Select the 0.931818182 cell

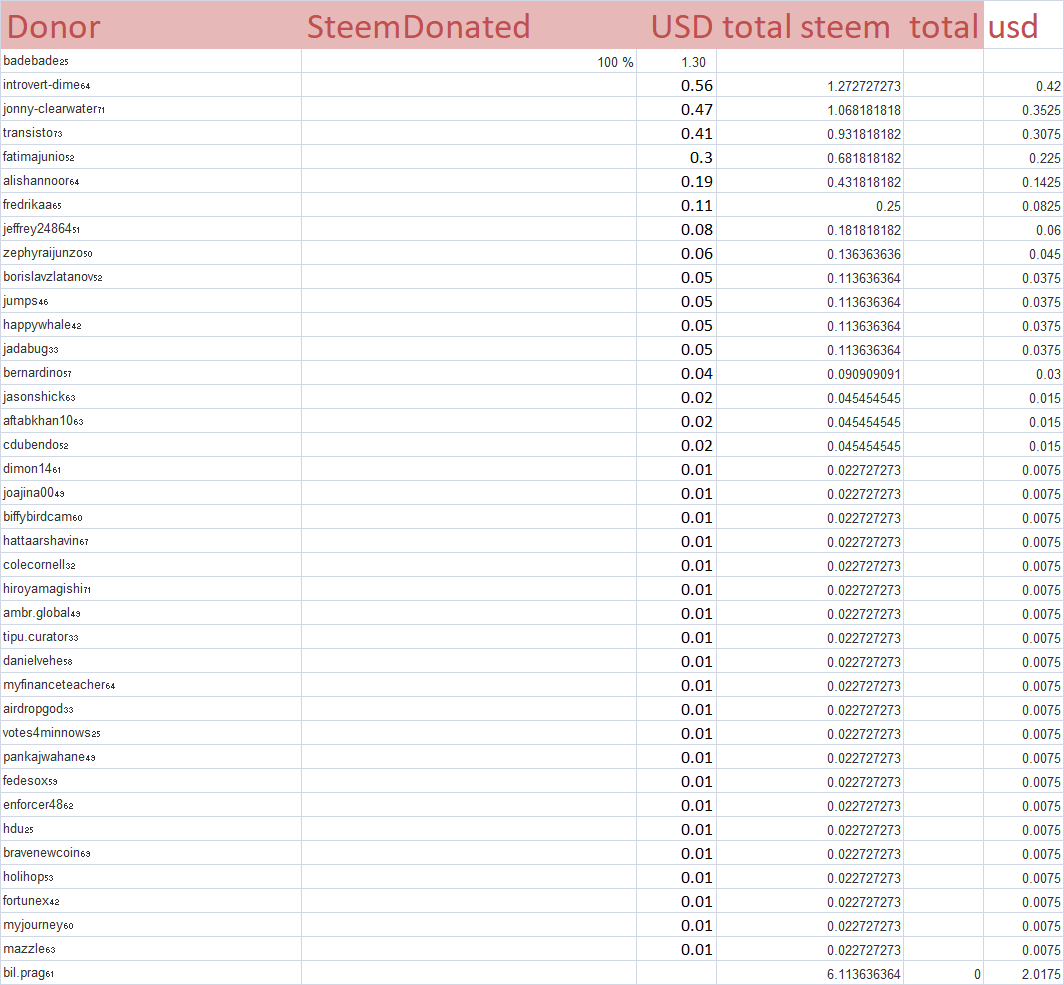click(x=810, y=133)
